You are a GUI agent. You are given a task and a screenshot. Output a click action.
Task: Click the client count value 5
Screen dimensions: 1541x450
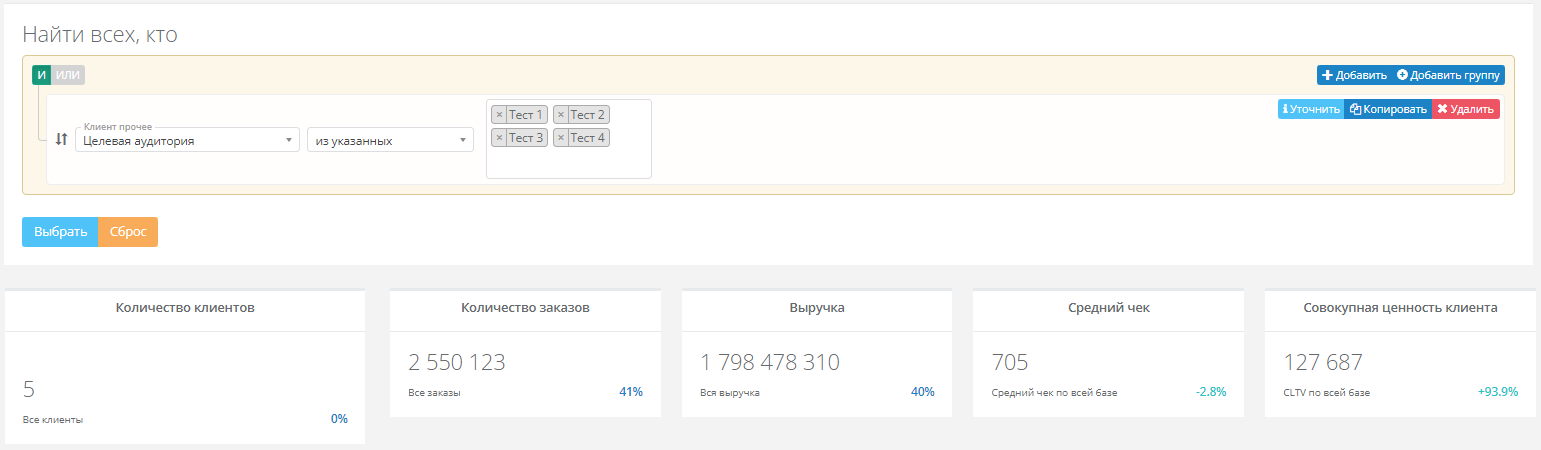pyautogui.click(x=29, y=389)
